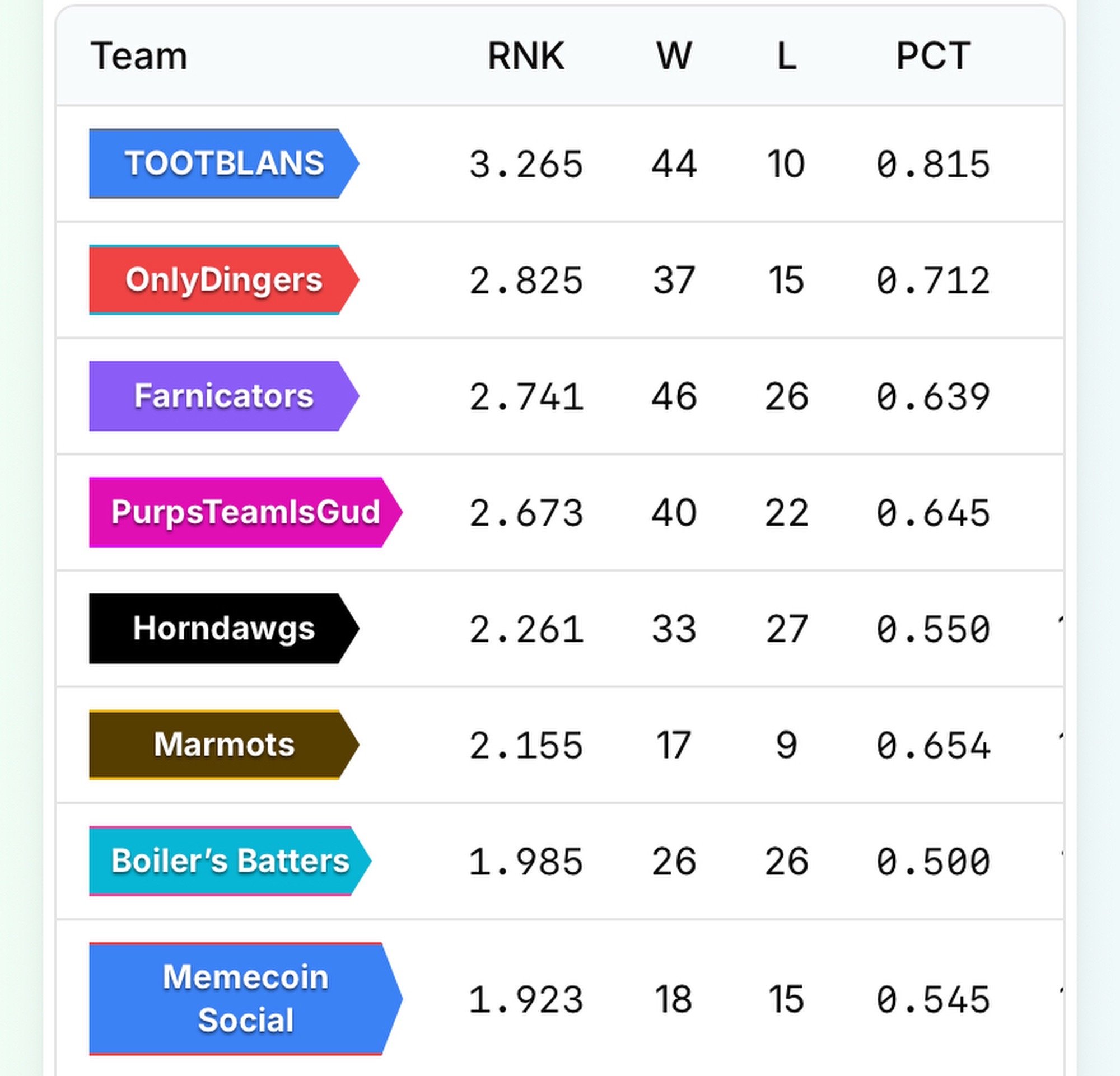Click Marmots rank value 2.155
This screenshot has width=1120, height=1076.
tap(525, 746)
